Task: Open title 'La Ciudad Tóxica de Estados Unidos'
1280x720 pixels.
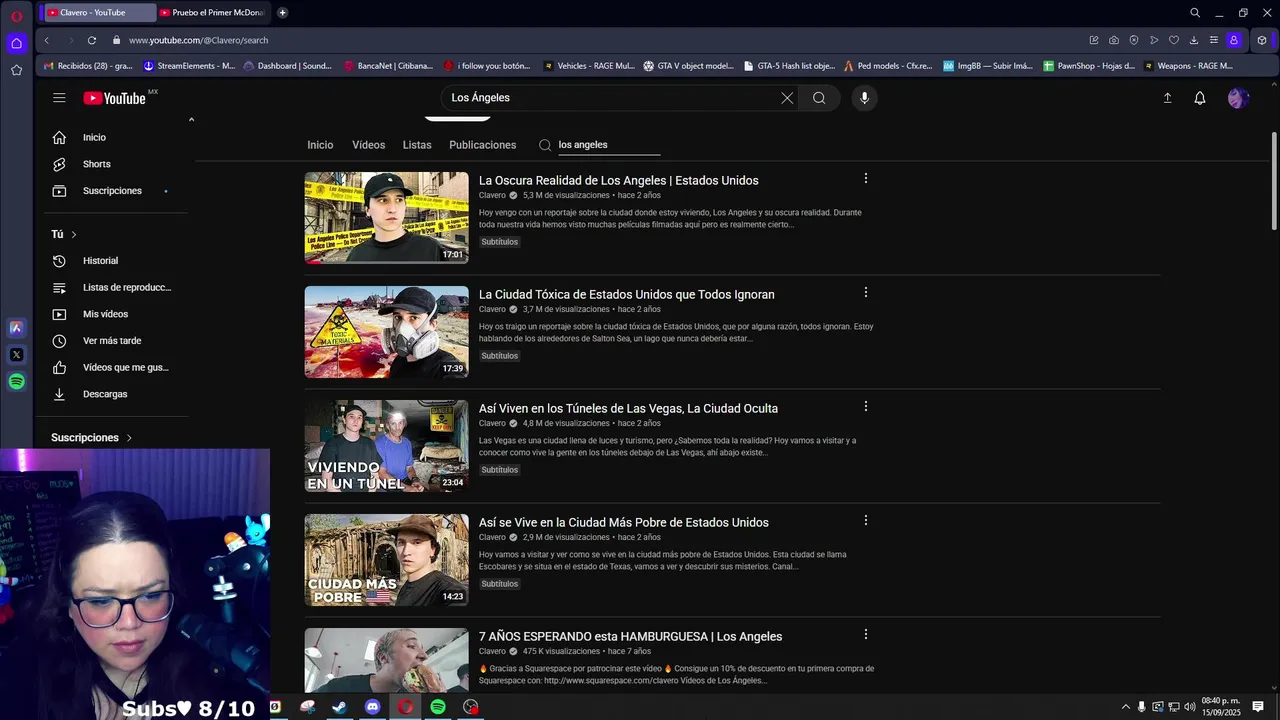Action: 626,295
